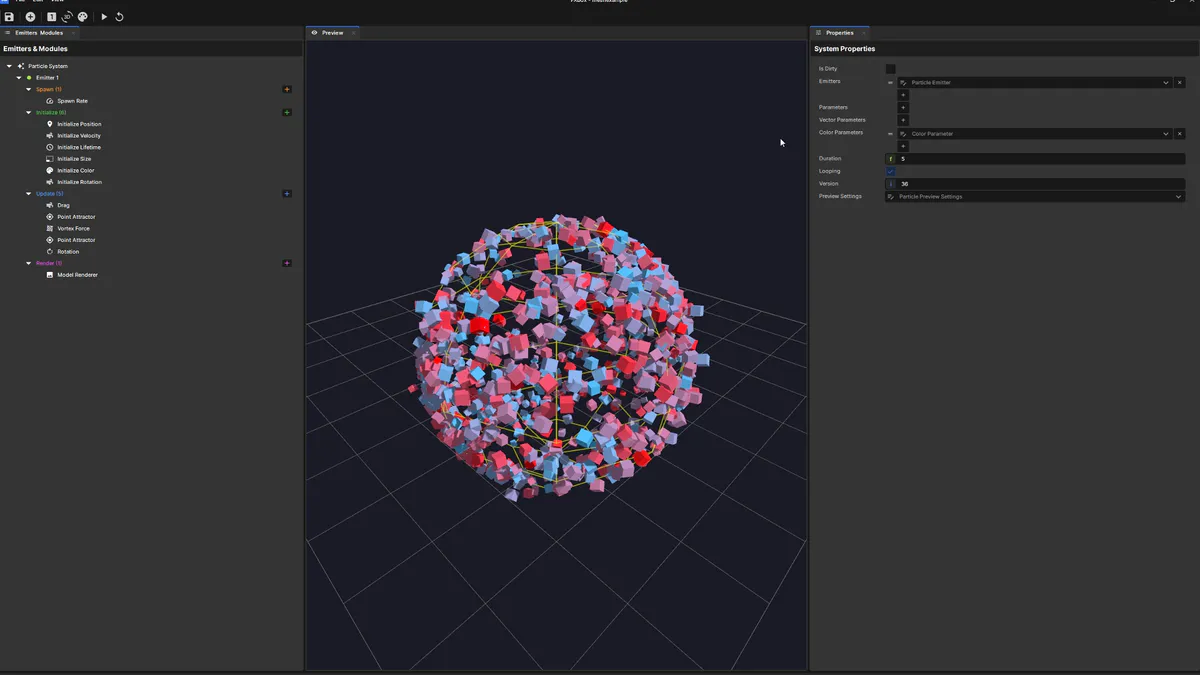Click the numbered '1' toolbar icon
This screenshot has width=1200, height=675.
point(52,17)
